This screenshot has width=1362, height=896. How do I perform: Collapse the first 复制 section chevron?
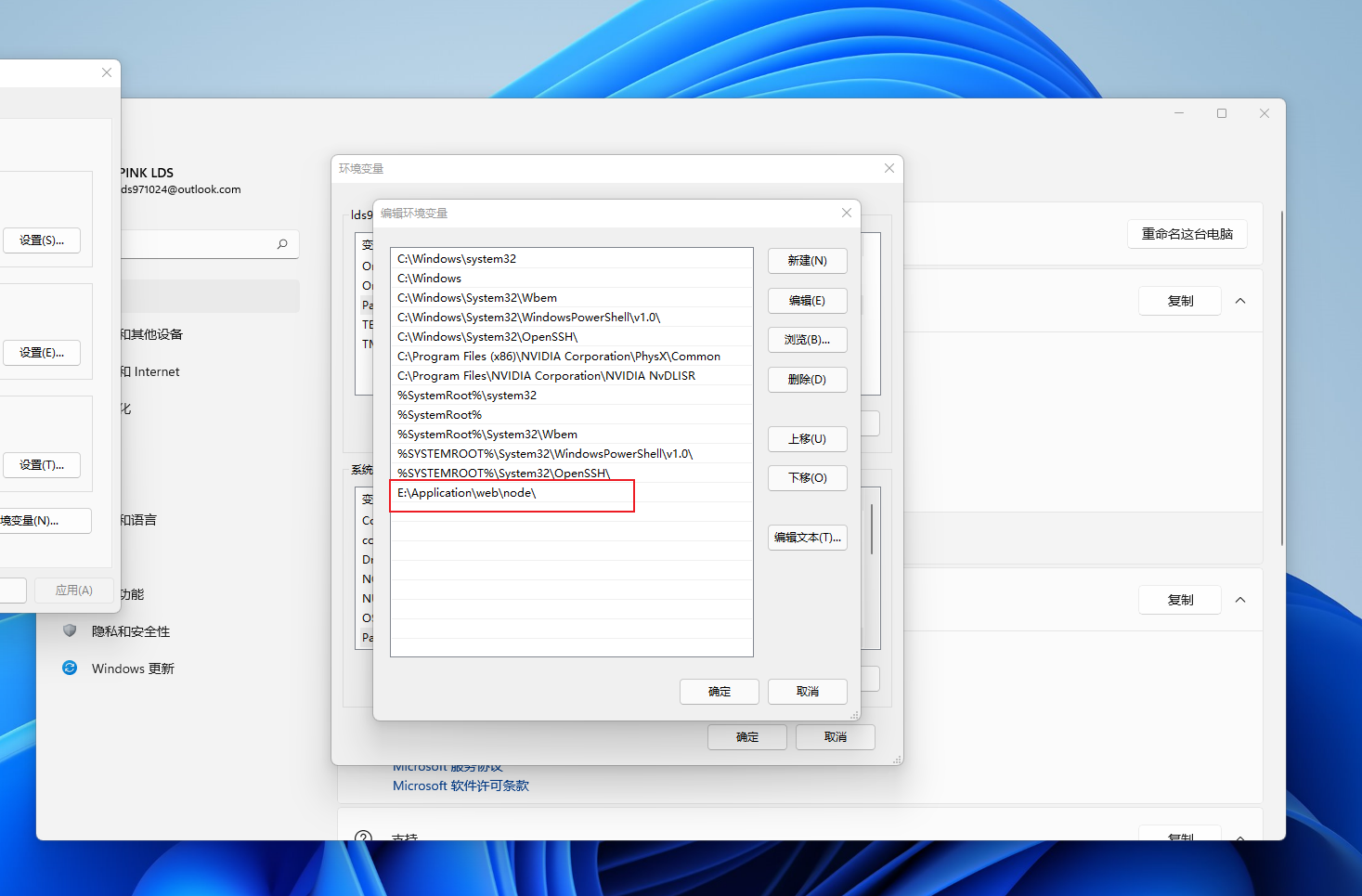click(x=1240, y=300)
